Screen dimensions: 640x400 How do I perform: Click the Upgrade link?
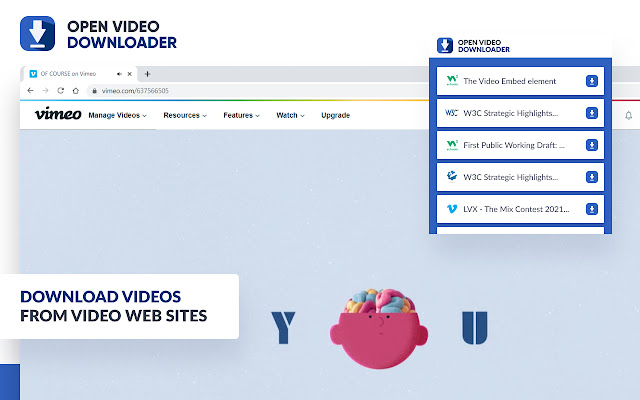tap(336, 116)
